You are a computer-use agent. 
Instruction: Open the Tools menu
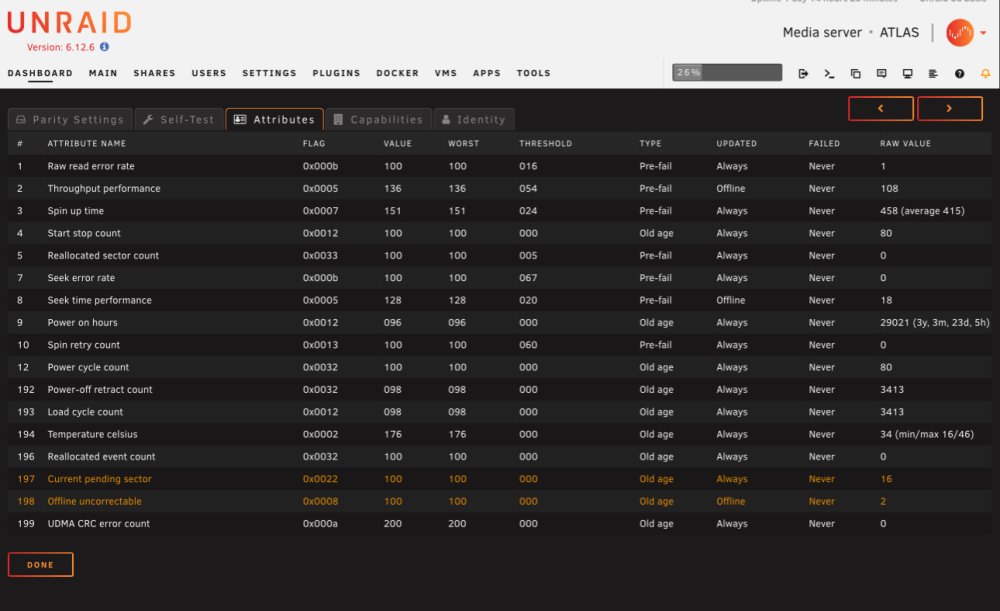click(x=534, y=73)
